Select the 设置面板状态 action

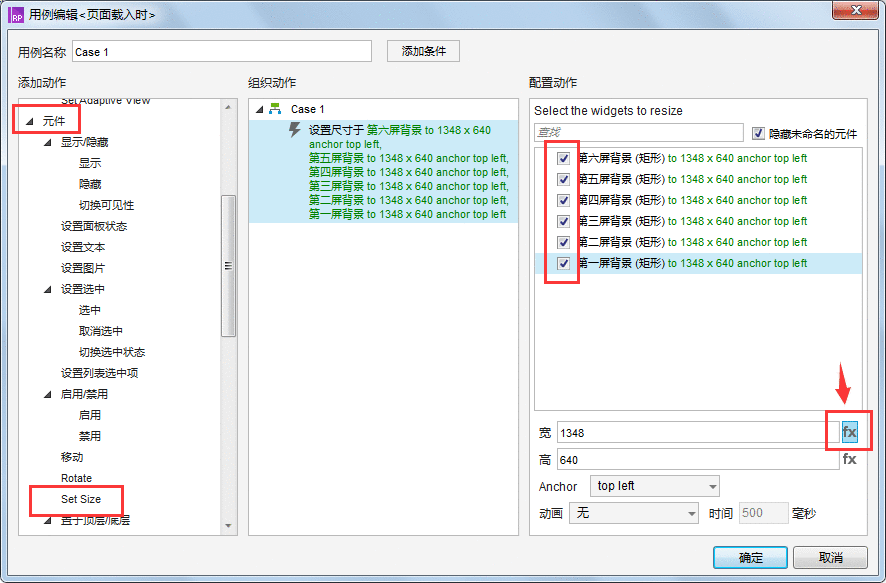(x=94, y=226)
